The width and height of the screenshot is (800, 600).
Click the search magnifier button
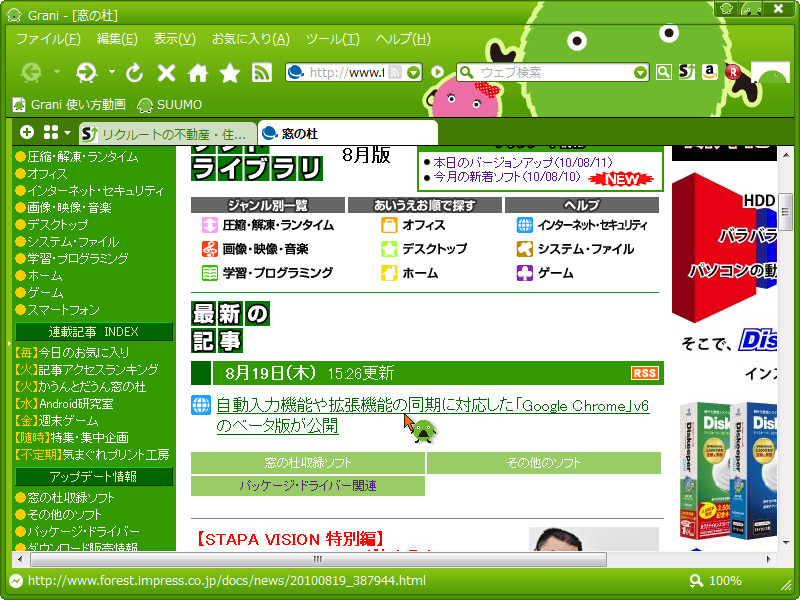pos(663,72)
